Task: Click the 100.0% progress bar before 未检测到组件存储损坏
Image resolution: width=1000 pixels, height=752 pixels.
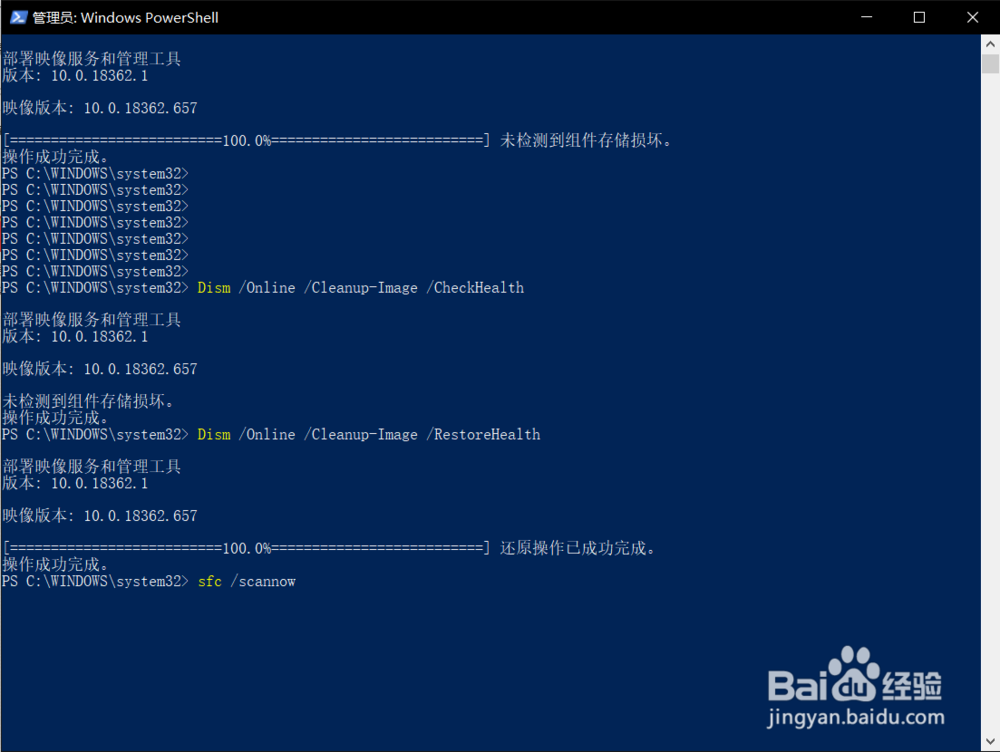Action: [247, 140]
